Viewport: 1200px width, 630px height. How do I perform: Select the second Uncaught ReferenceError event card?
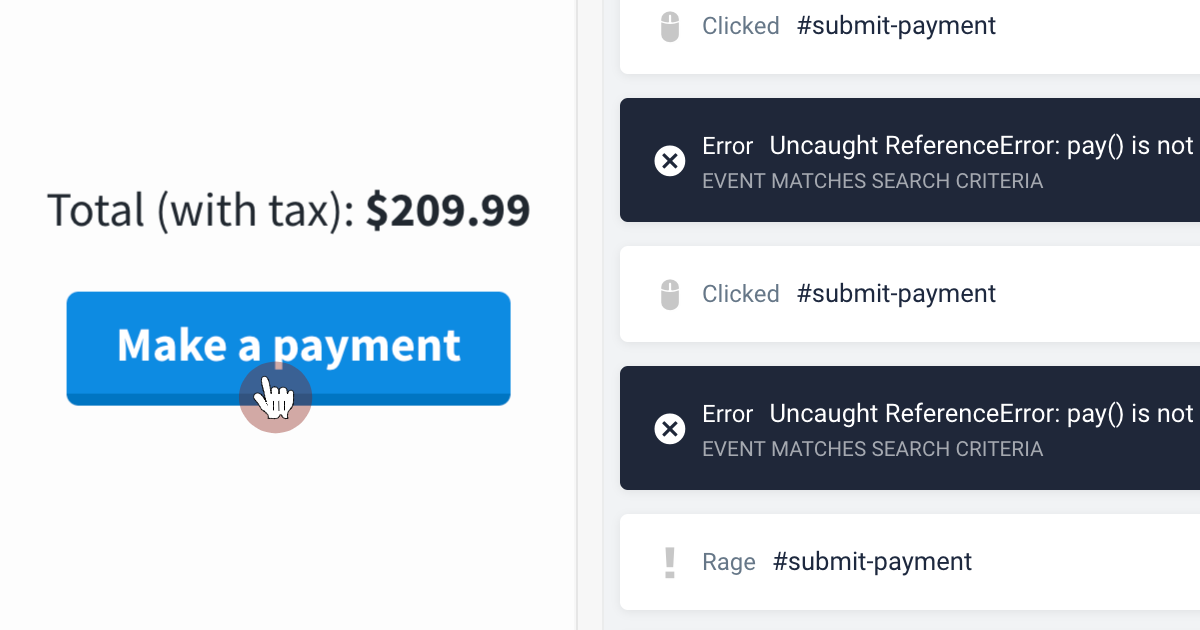[x=900, y=428]
